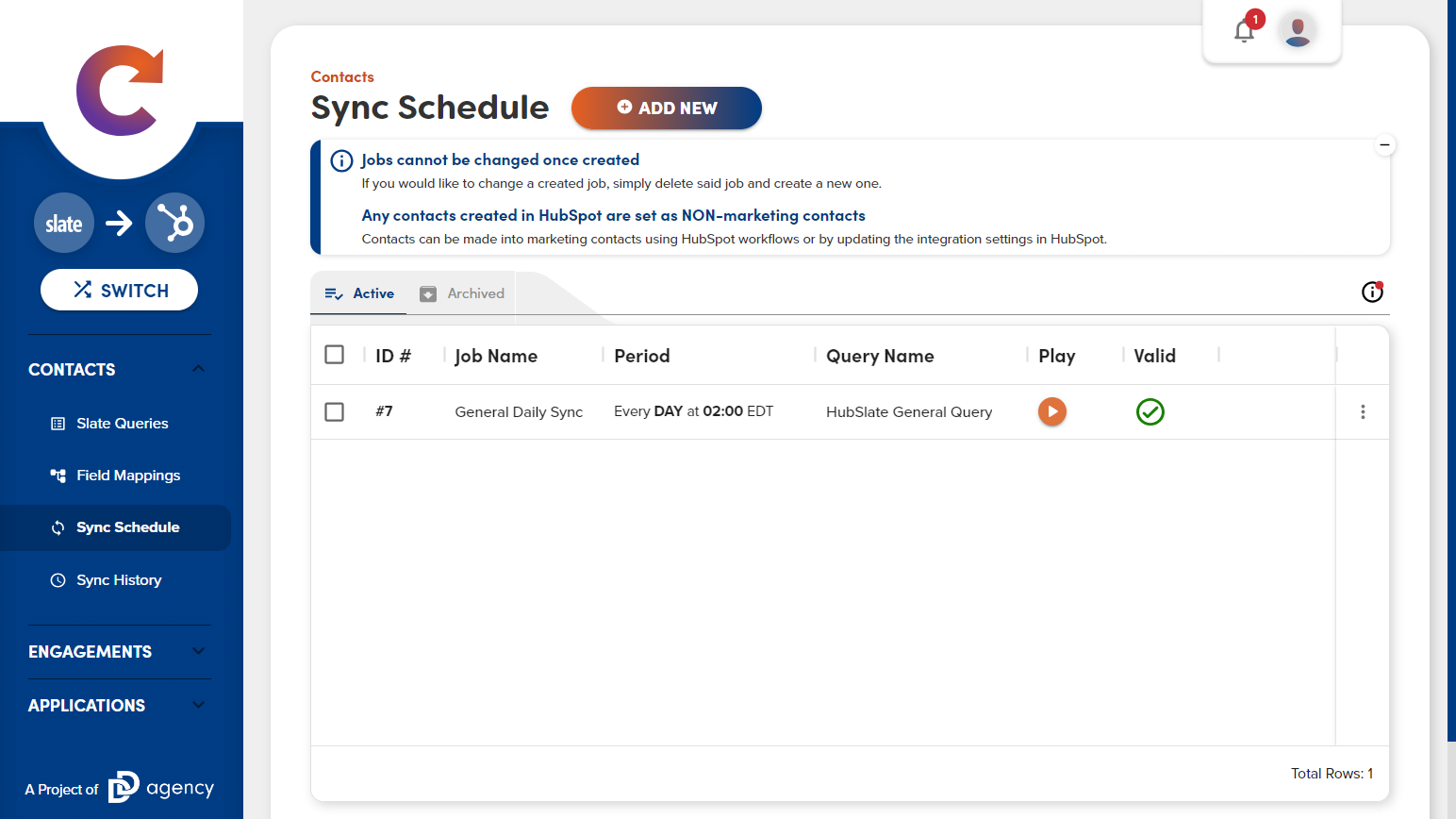Click the table info icon
The width and height of the screenshot is (1456, 819).
pyautogui.click(x=1372, y=292)
